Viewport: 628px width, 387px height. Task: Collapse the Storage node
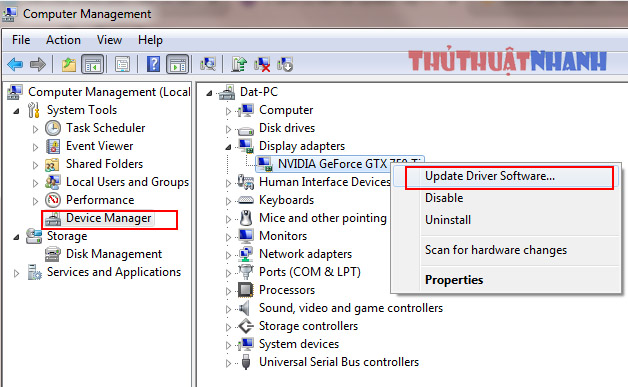pyautogui.click(x=16, y=237)
